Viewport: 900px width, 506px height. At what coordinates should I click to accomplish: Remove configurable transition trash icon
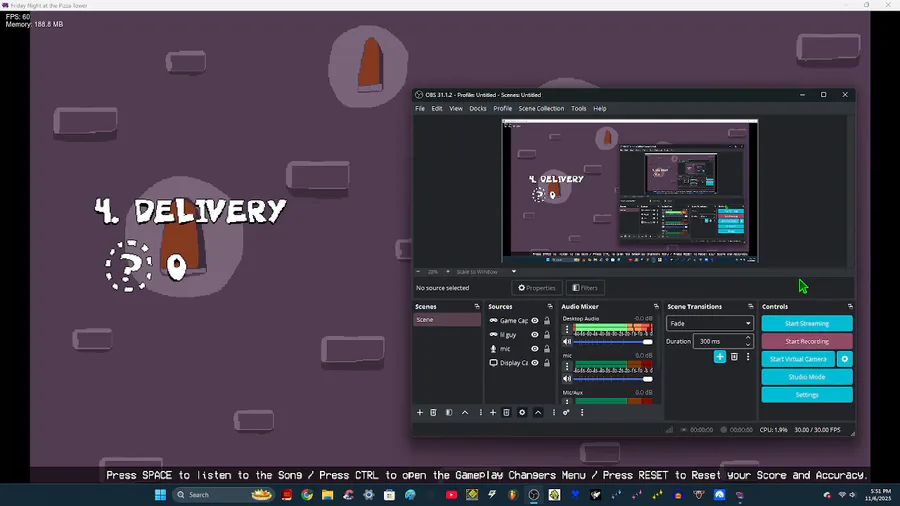coord(734,357)
